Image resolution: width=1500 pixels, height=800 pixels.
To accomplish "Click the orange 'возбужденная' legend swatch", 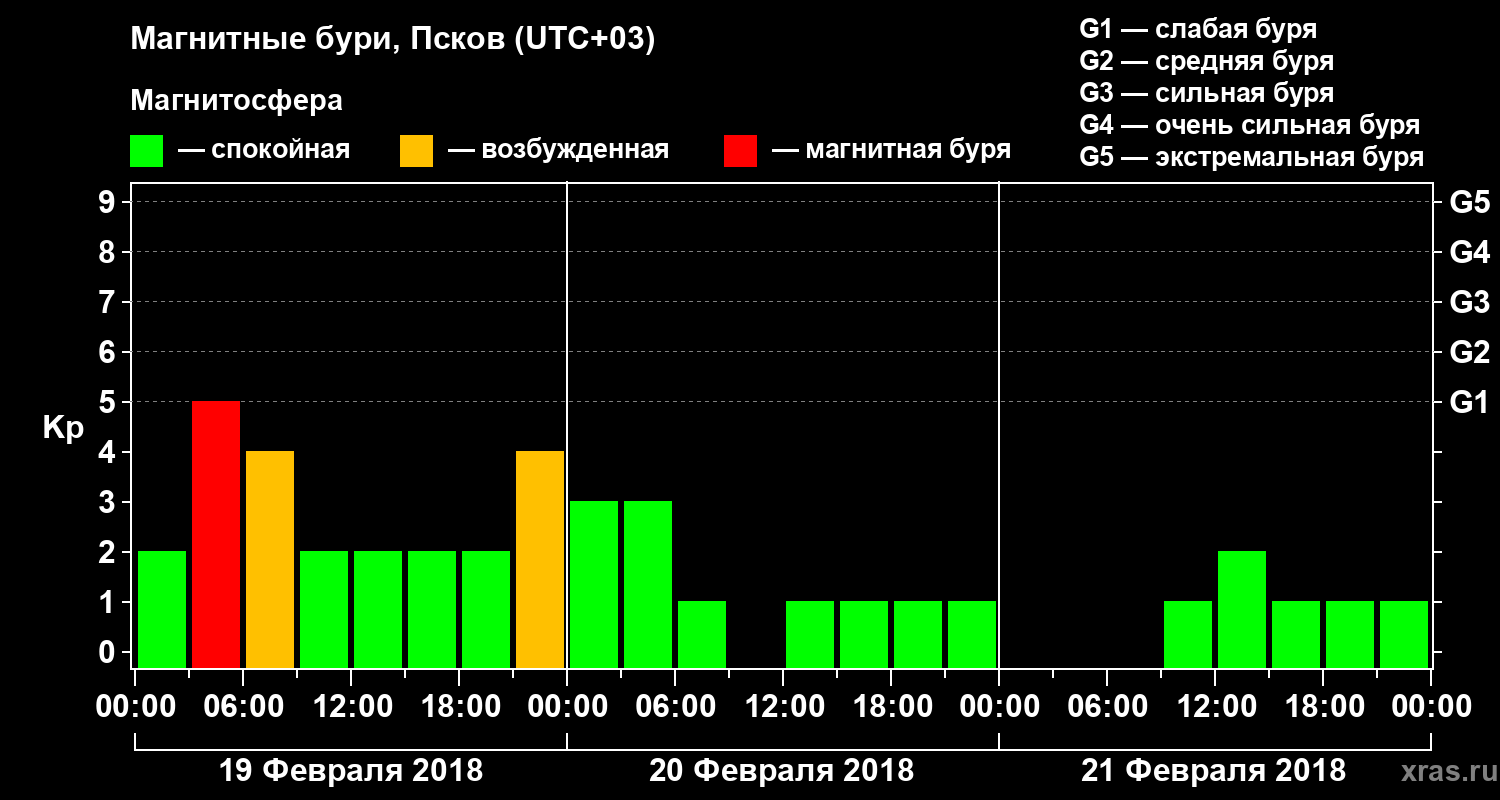I will point(416,151).
